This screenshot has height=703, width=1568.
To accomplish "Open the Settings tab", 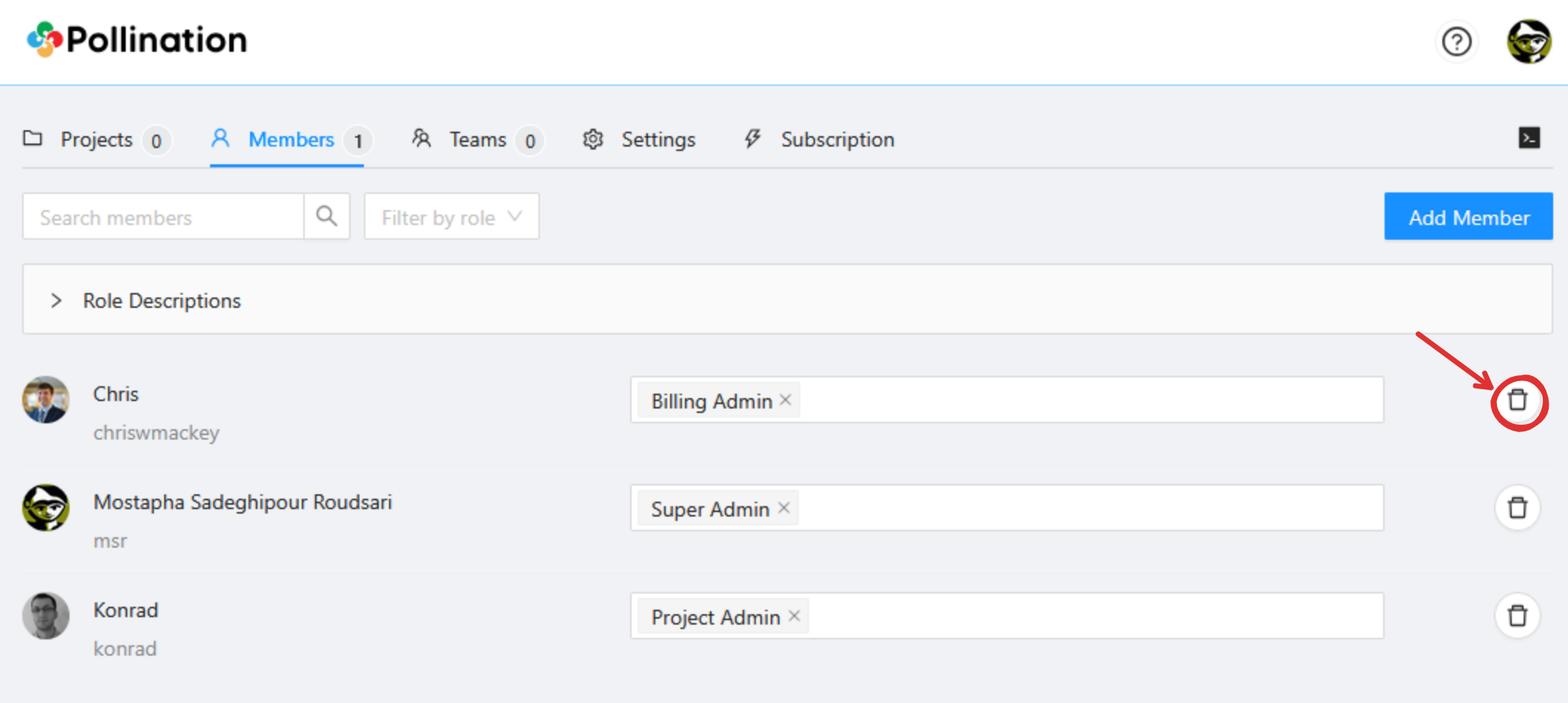I will [658, 140].
